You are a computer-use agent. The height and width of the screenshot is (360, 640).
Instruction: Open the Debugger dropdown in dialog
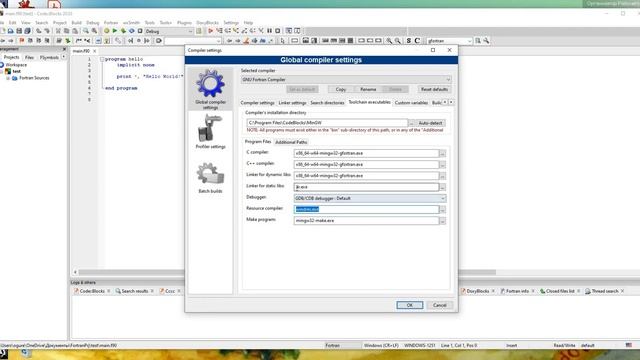370,198
